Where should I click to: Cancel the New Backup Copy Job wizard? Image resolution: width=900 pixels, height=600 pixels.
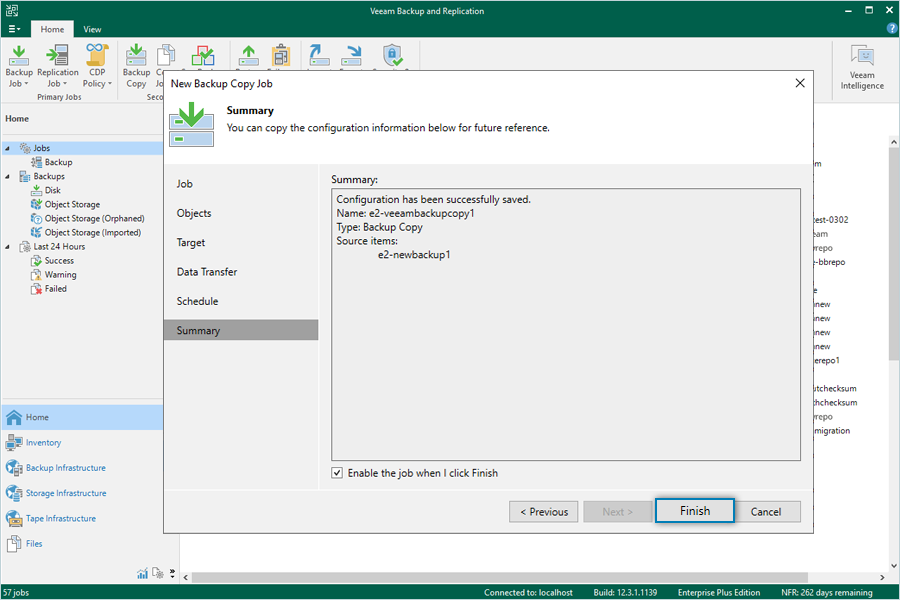click(766, 512)
